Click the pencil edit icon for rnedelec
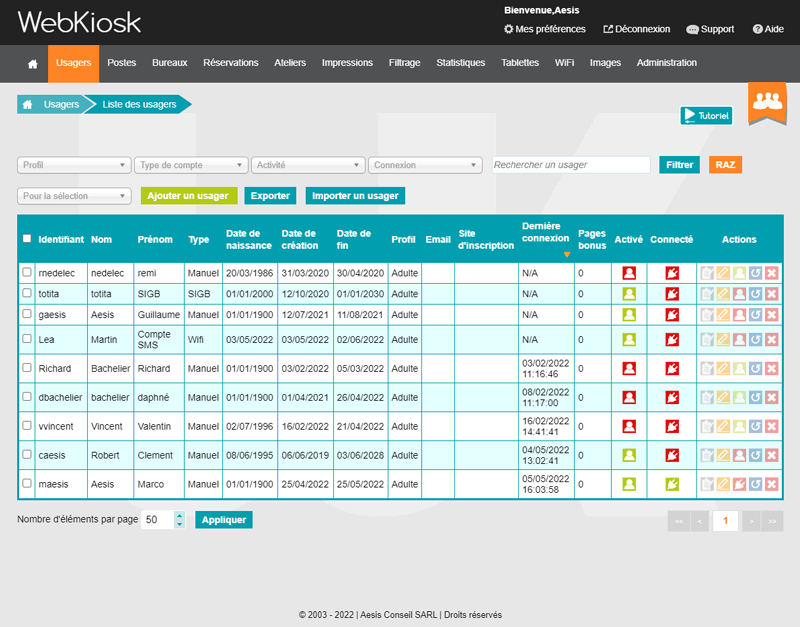 pyautogui.click(x=723, y=273)
